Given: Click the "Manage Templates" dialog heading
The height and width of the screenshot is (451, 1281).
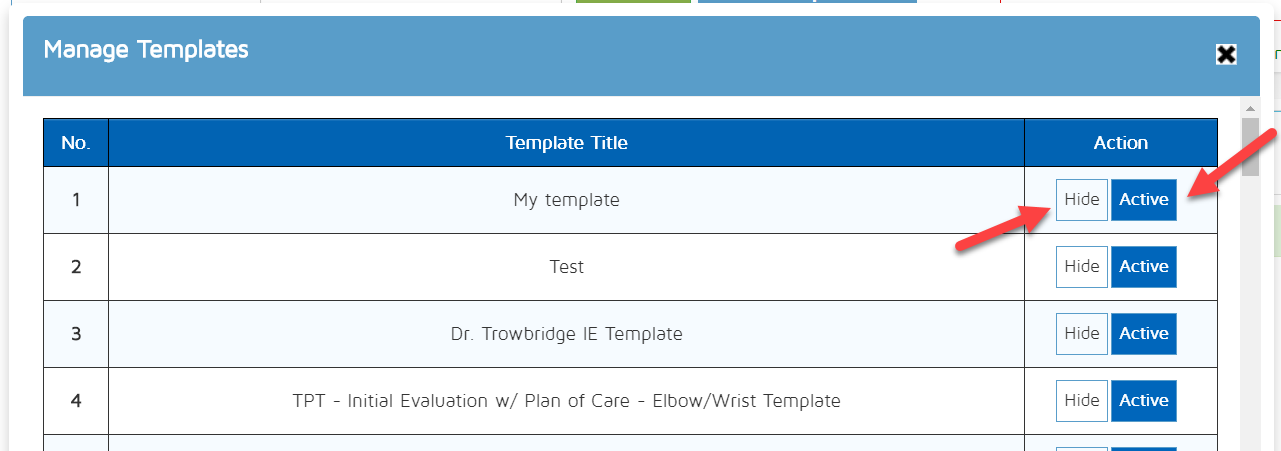Looking at the screenshot, I should coord(146,49).
